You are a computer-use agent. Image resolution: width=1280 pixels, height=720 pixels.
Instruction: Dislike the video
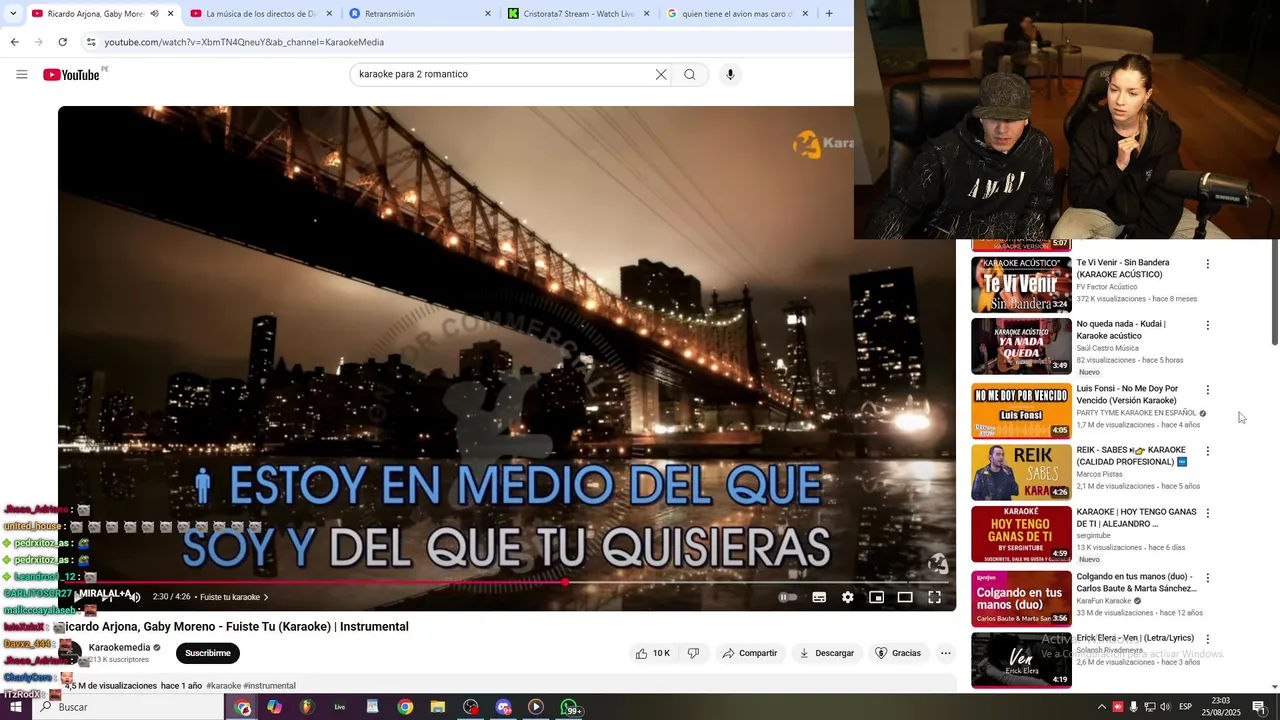click(x=693, y=653)
